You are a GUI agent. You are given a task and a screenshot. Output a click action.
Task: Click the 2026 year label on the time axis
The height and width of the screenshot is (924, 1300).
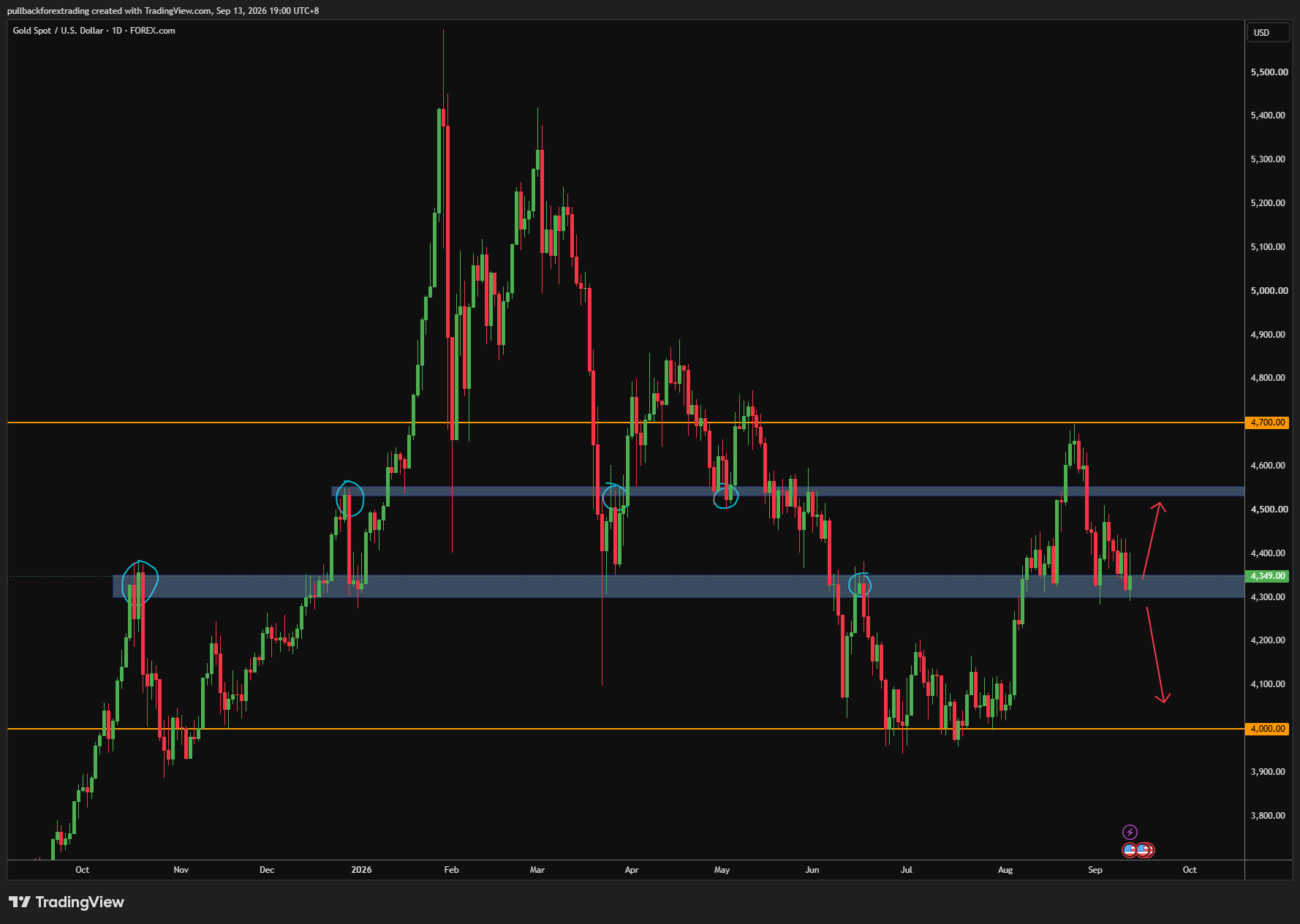361,870
